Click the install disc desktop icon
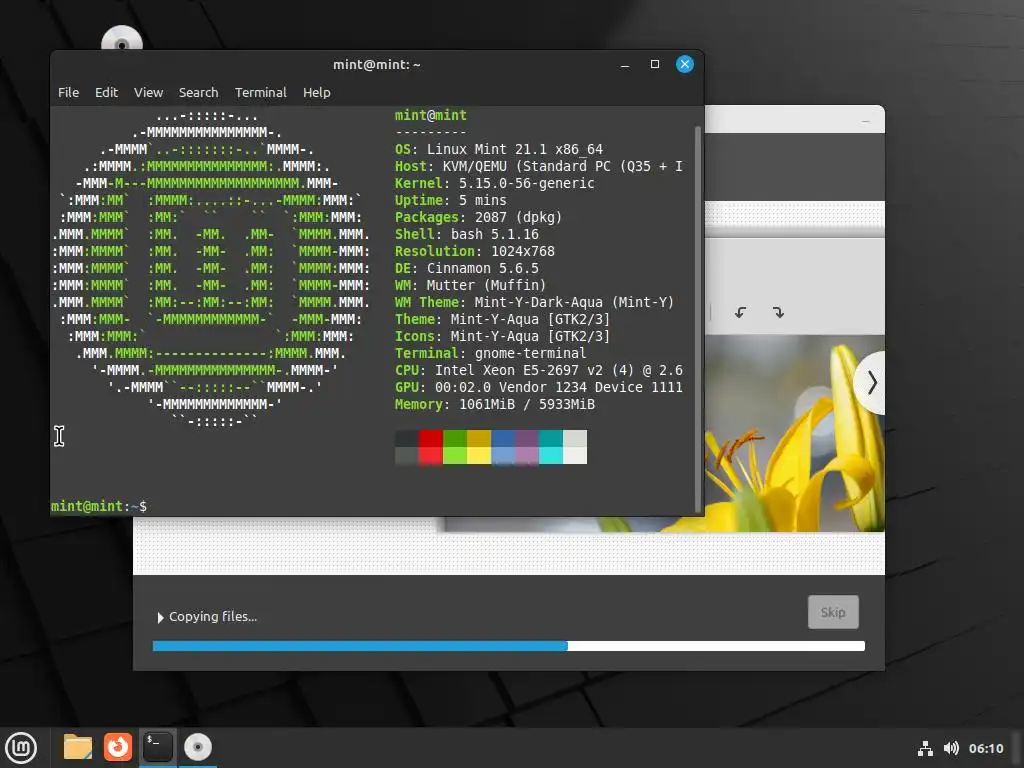The width and height of the screenshot is (1024, 768). pos(121,39)
